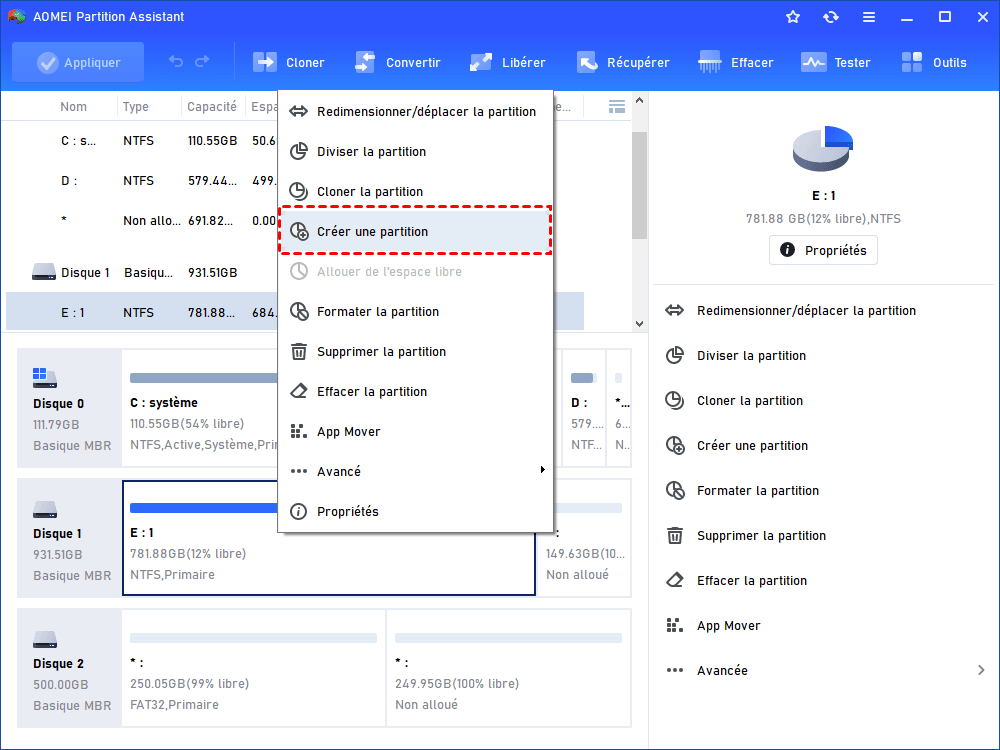Click the E : 1 pie chart icon
The width and height of the screenshot is (1000, 750).
point(823,149)
